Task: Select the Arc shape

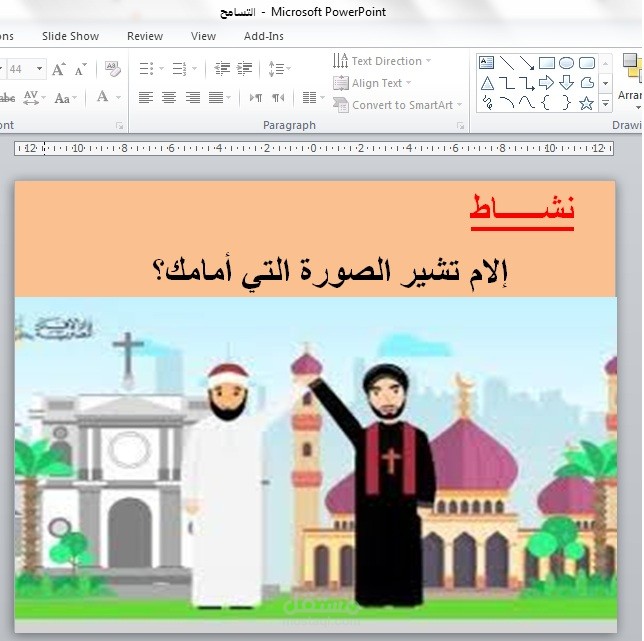Action: pos(507,103)
